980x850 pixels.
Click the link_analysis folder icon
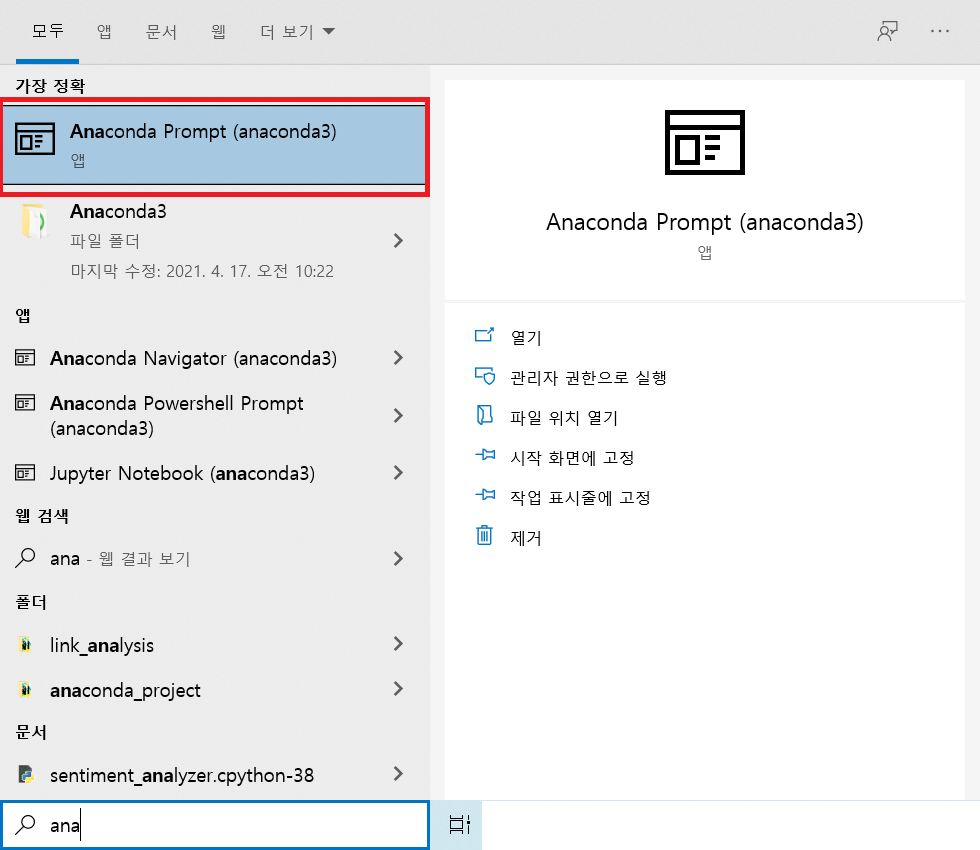(x=26, y=644)
